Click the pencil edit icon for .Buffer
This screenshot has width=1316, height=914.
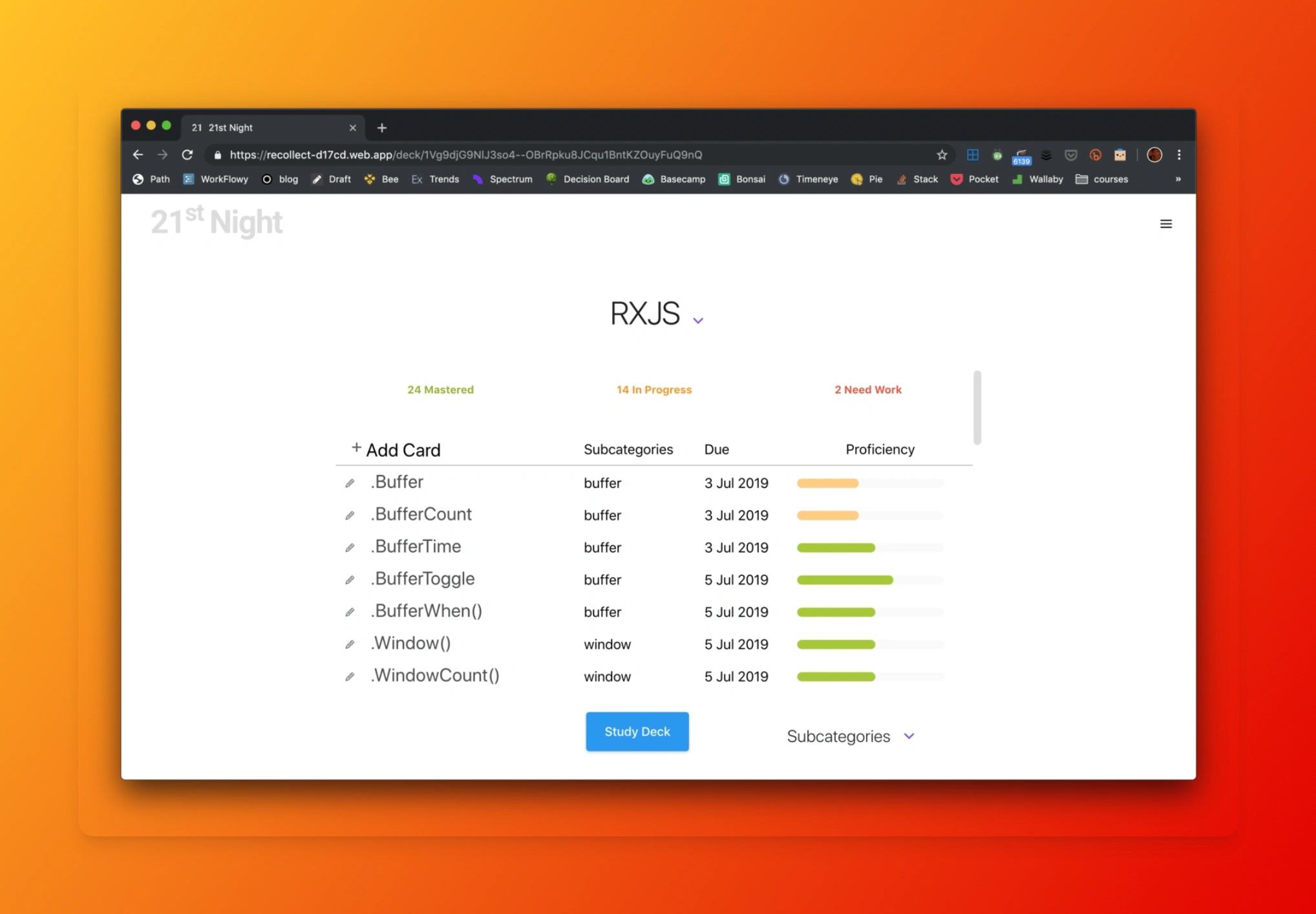(350, 483)
